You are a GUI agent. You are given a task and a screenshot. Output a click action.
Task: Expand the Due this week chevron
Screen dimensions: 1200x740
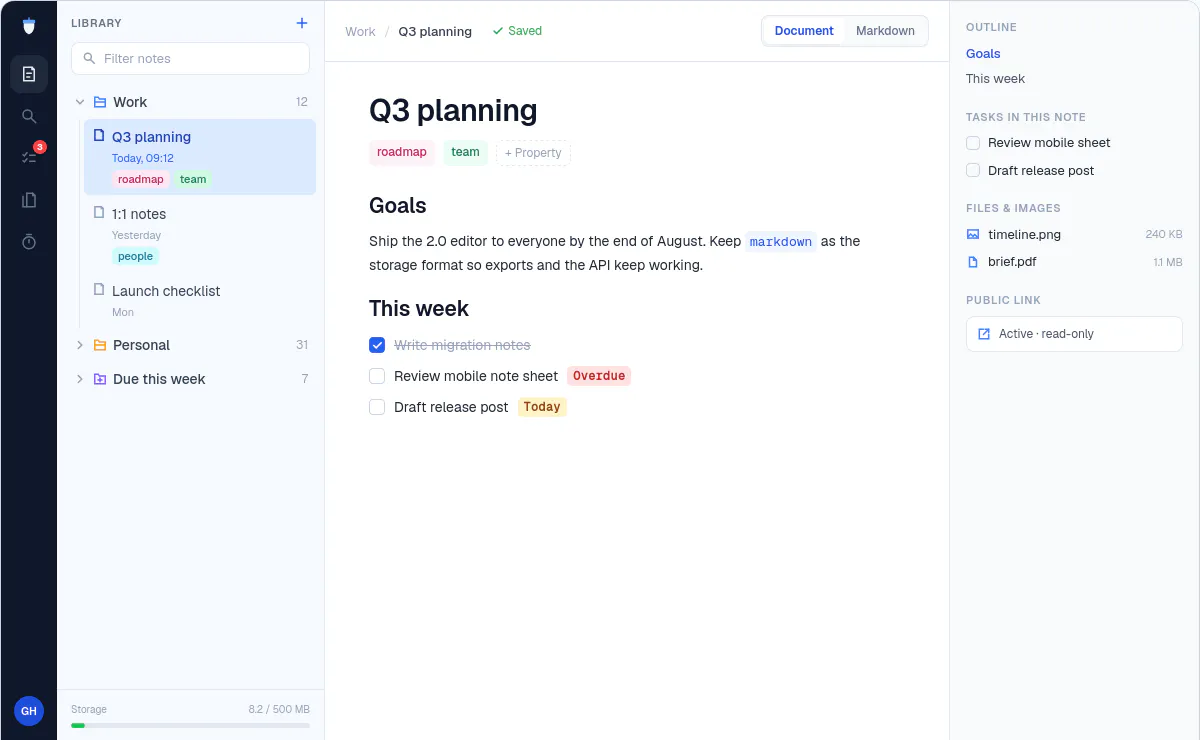click(80, 379)
